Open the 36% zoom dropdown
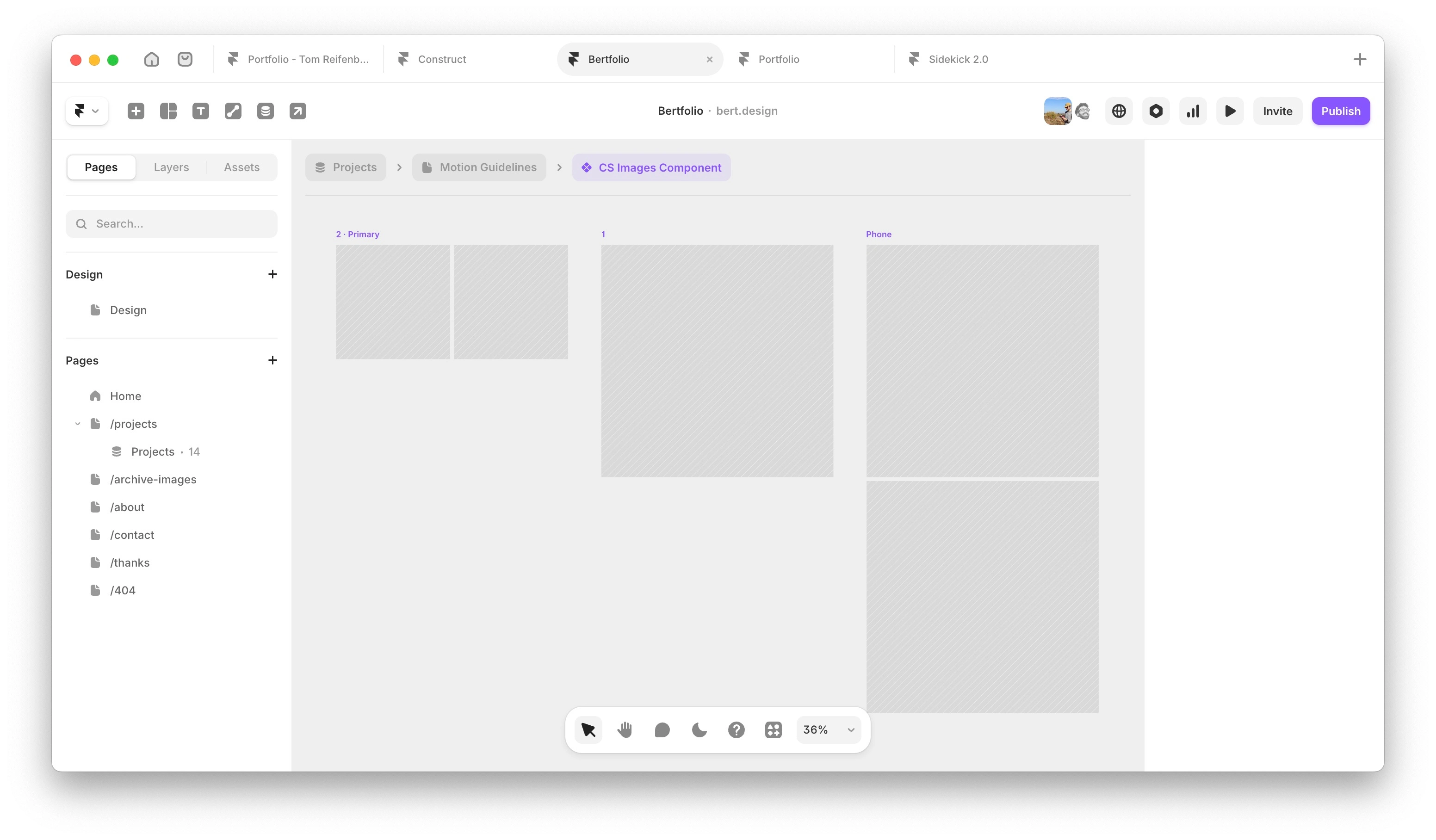Viewport: 1436px width, 840px height. (829, 730)
